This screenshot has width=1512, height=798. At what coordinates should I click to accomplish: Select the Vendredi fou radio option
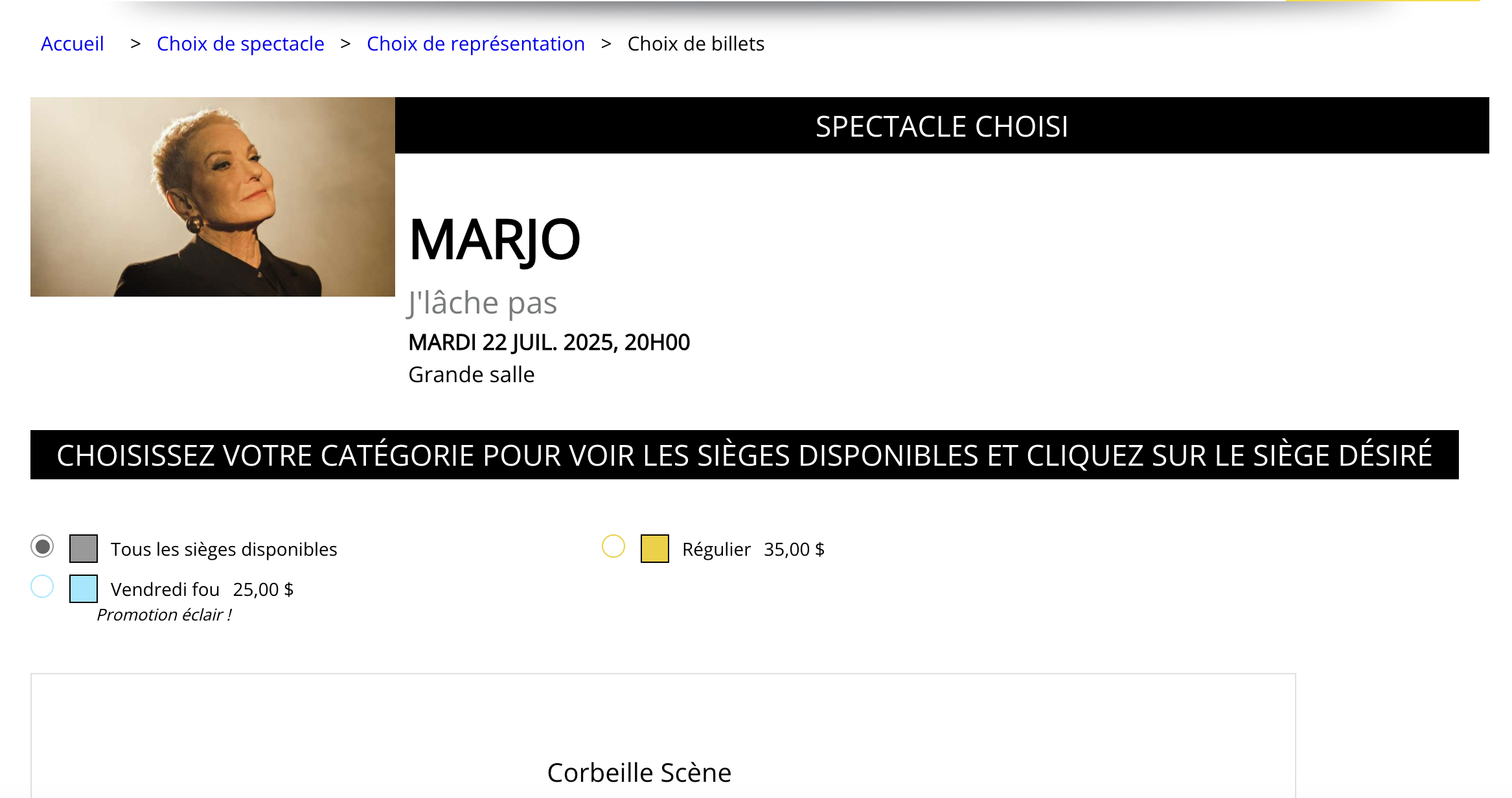click(x=42, y=587)
